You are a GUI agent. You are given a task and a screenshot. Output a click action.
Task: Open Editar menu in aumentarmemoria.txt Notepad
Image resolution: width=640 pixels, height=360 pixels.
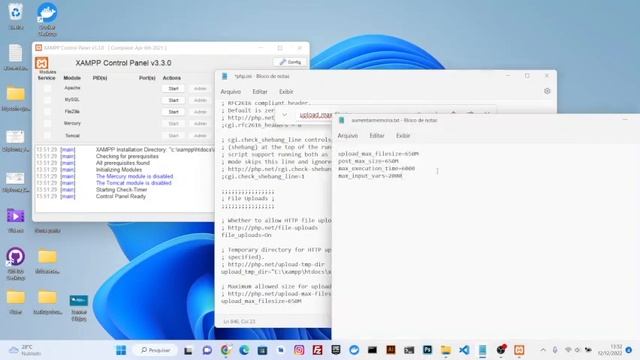pos(377,136)
